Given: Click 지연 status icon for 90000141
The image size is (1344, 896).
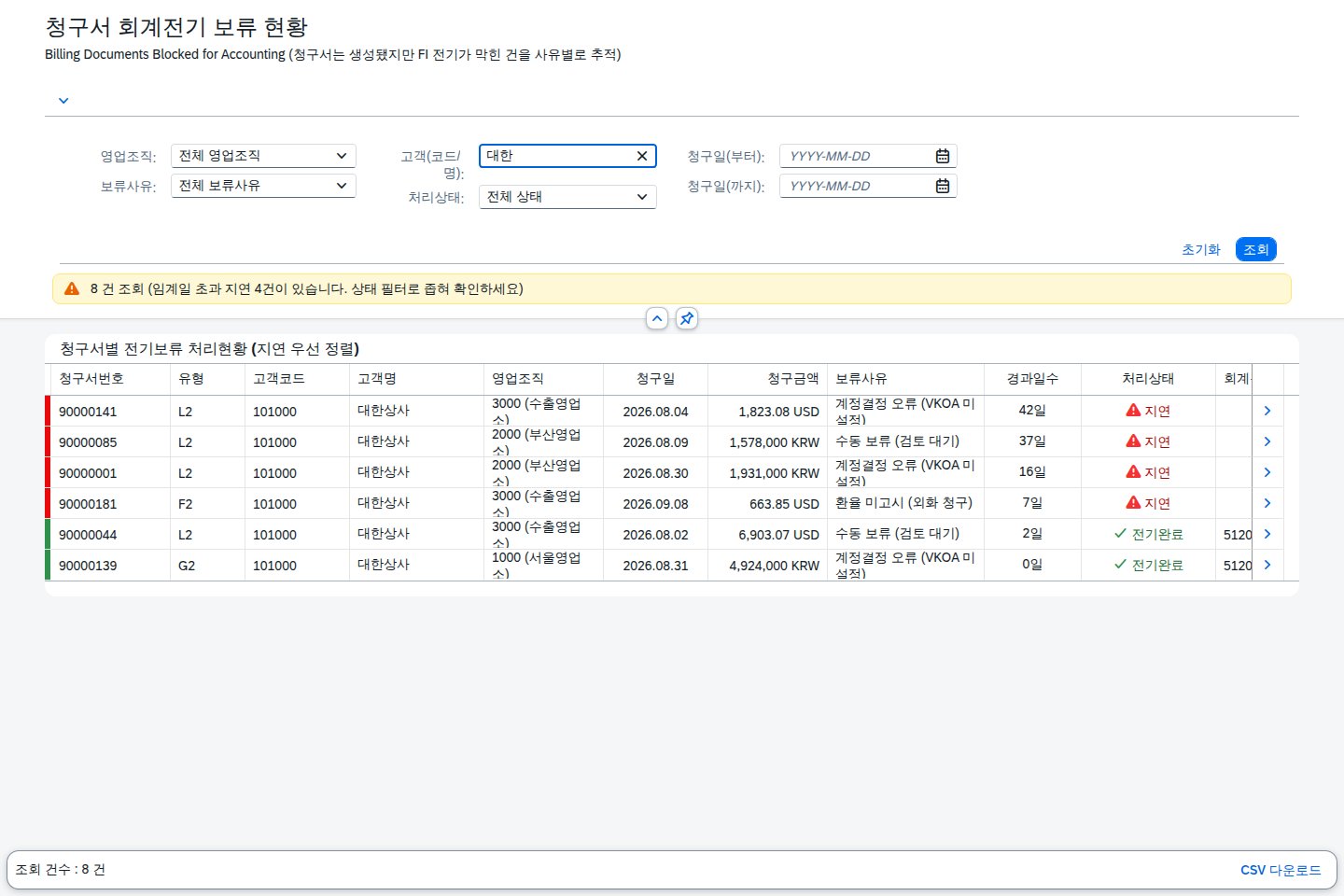Looking at the screenshot, I should pos(1133,410).
